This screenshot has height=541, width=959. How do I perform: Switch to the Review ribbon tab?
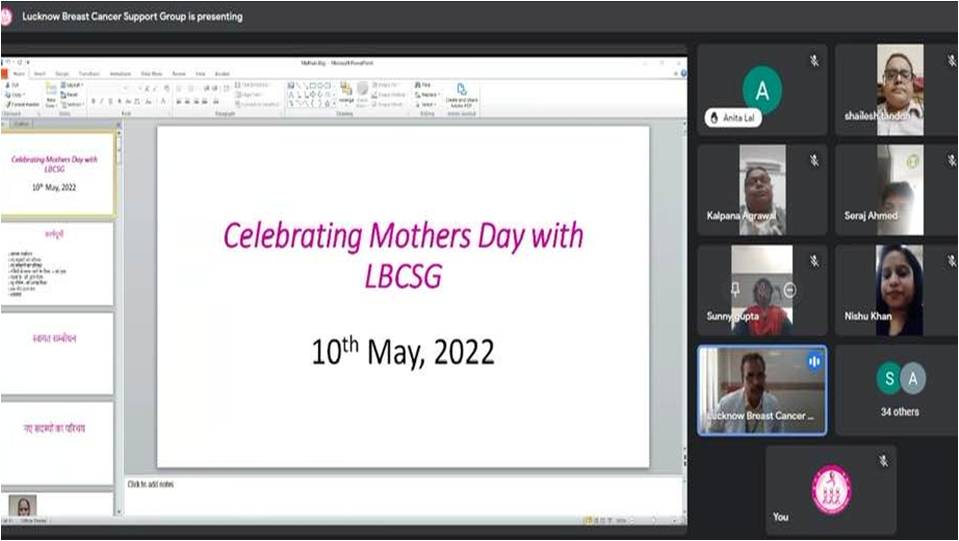point(179,74)
